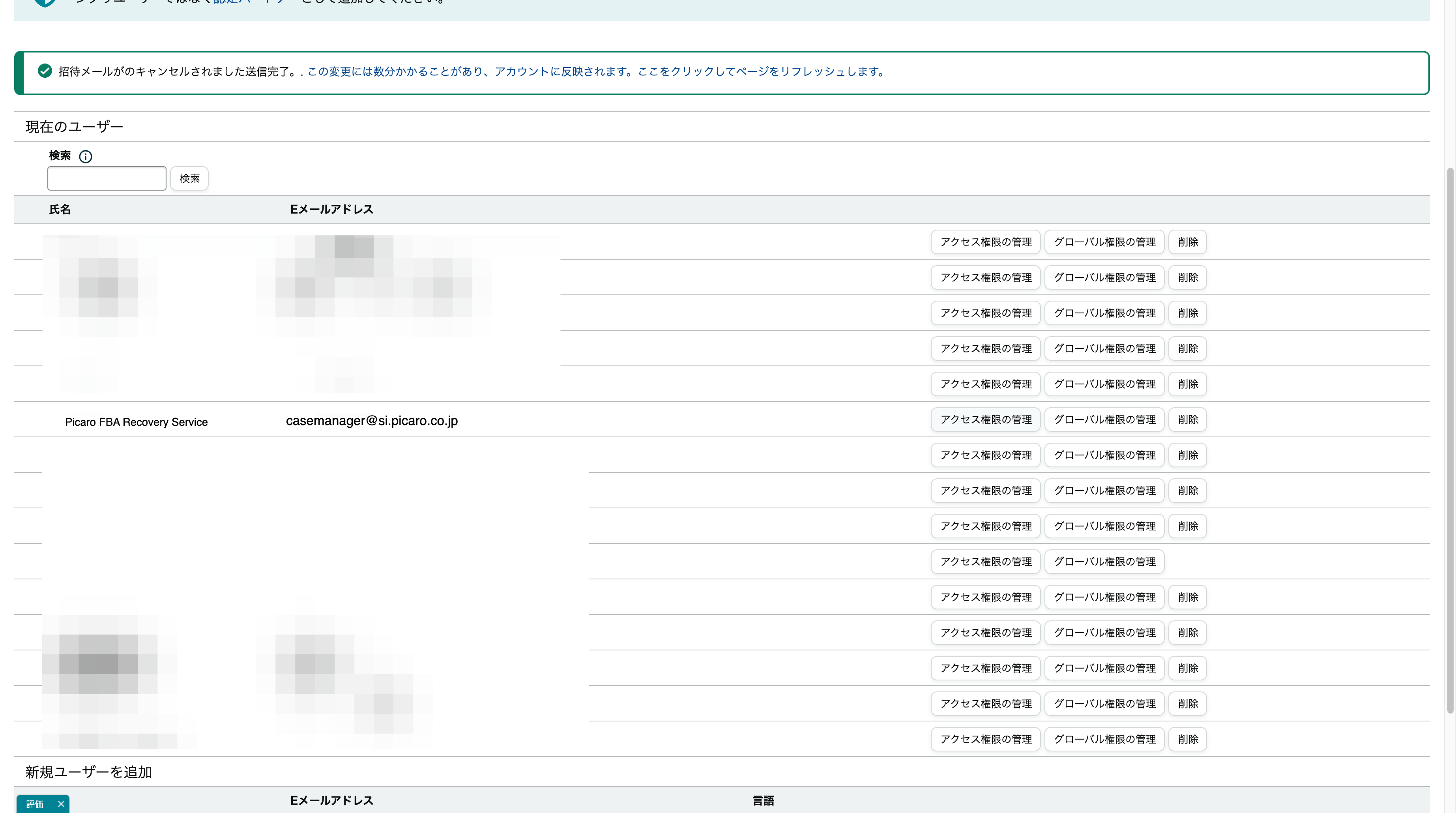Screen dimensions: 1456x813
Task: Click 削除 for casemanager@si.picaro.co.jp user
Action: [x=1188, y=420]
